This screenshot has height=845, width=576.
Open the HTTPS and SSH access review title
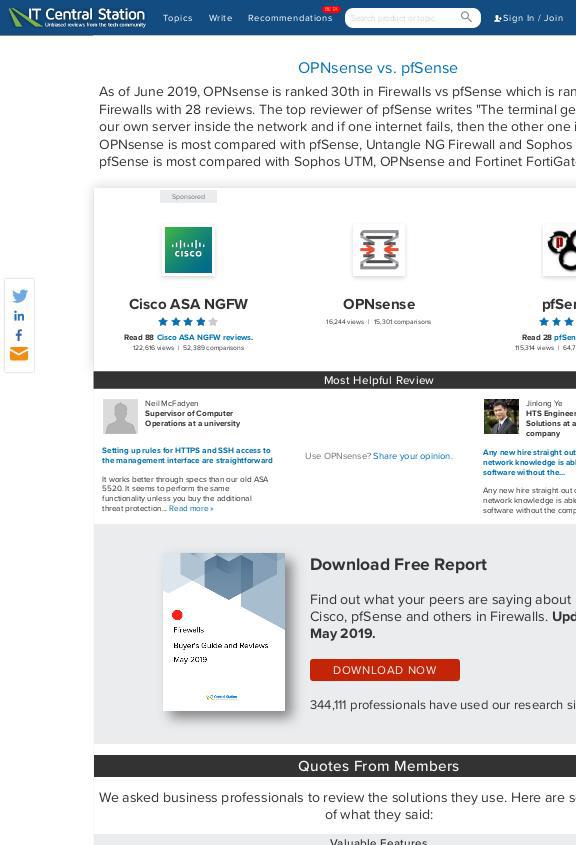(187, 455)
